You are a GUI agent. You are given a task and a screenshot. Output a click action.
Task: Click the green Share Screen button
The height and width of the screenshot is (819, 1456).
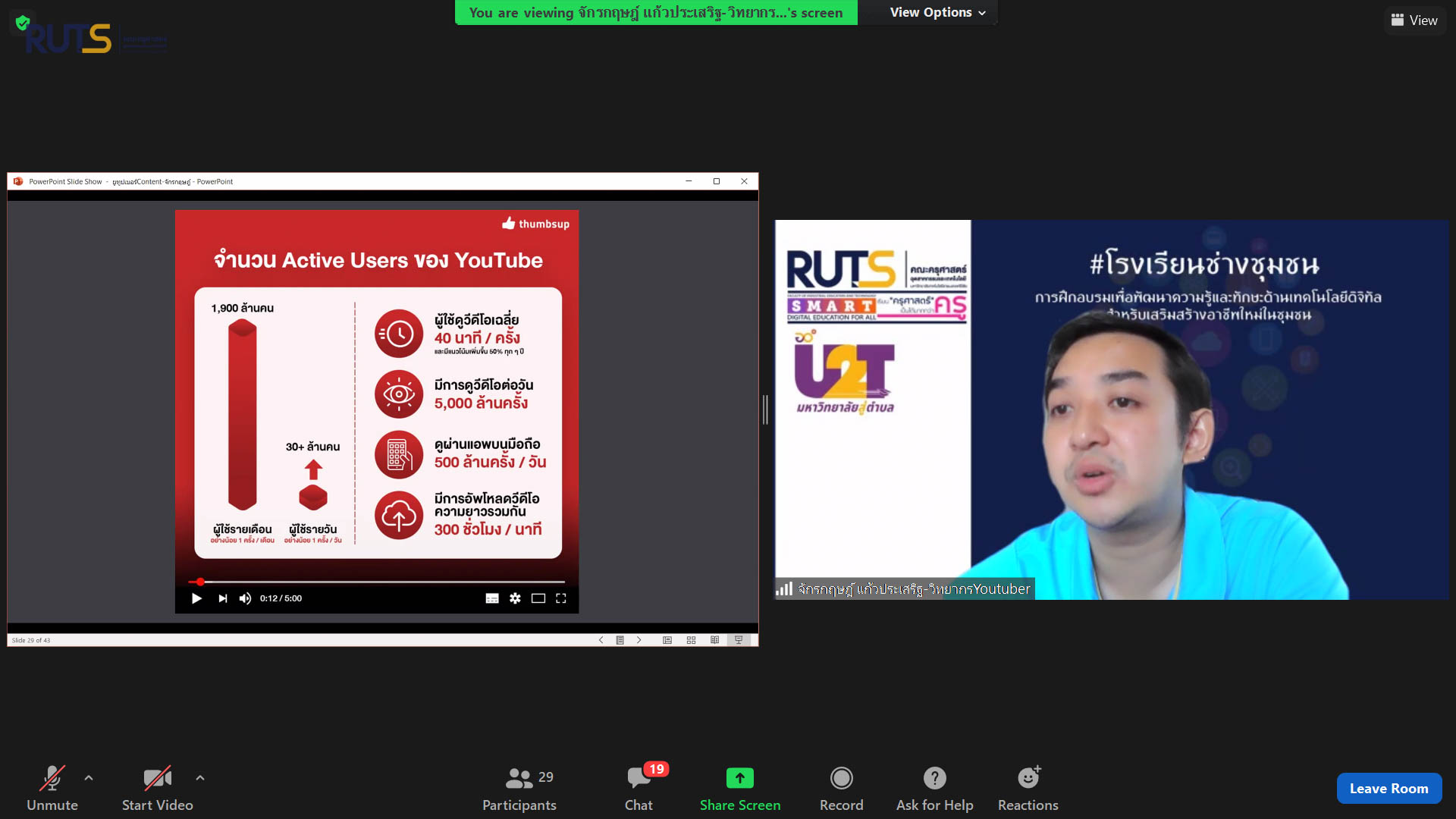tap(740, 789)
